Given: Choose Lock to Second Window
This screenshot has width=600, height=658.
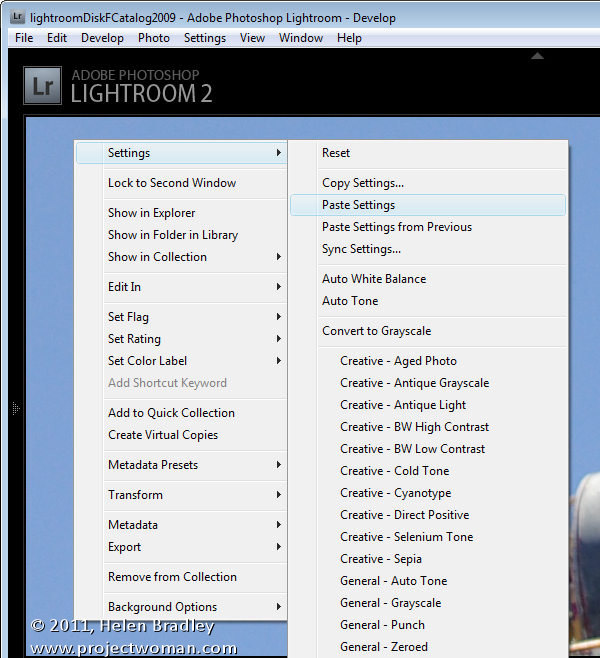Looking at the screenshot, I should [x=182, y=183].
